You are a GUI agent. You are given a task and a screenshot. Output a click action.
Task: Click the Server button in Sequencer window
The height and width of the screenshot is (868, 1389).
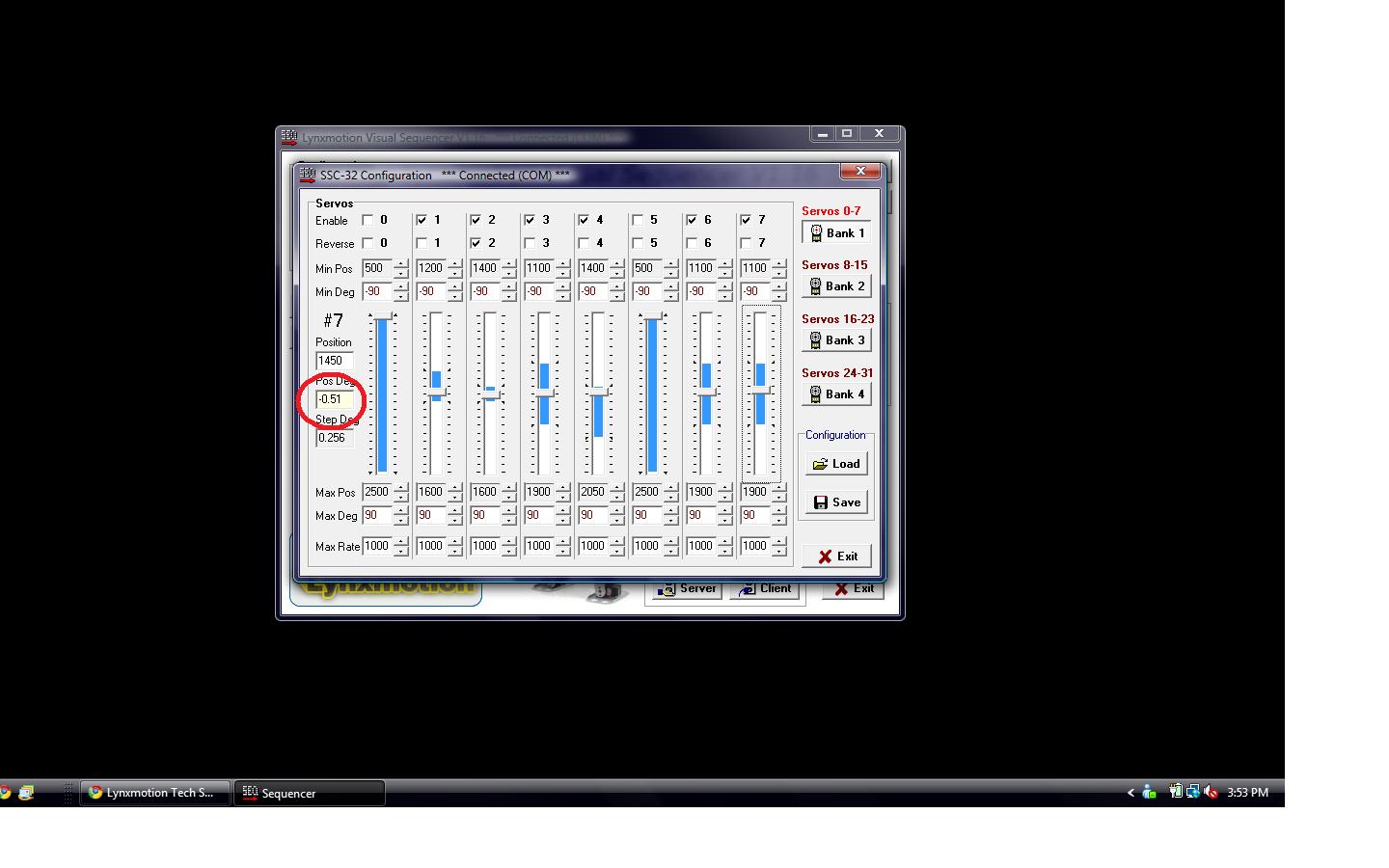tap(687, 589)
